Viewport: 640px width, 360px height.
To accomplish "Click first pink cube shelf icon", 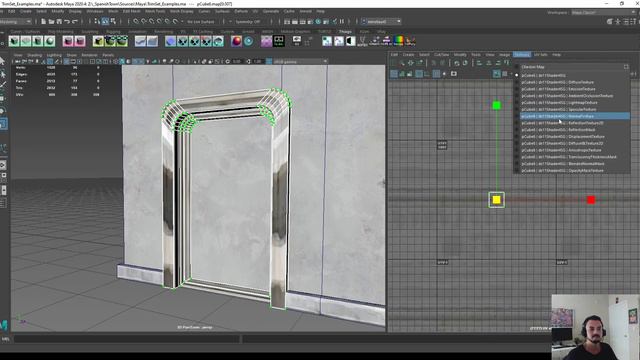I will point(68,41).
